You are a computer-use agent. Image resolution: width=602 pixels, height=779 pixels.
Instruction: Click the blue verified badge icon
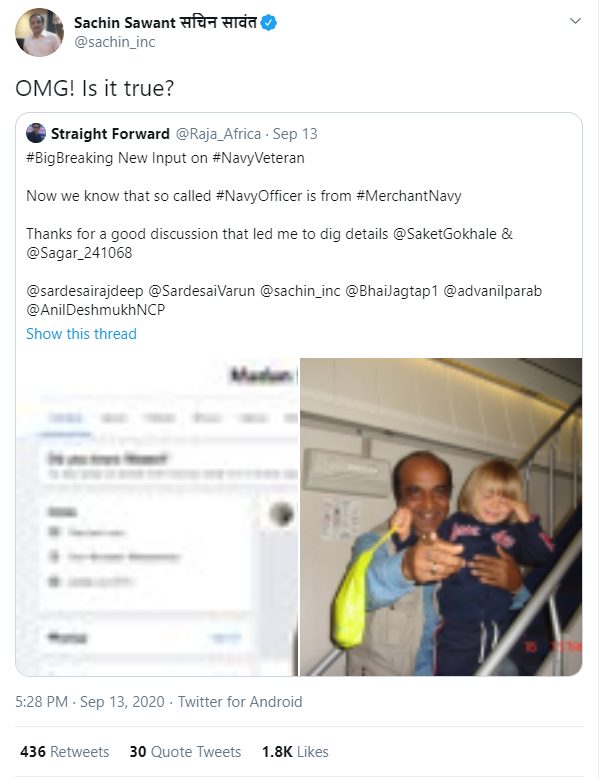click(269, 23)
